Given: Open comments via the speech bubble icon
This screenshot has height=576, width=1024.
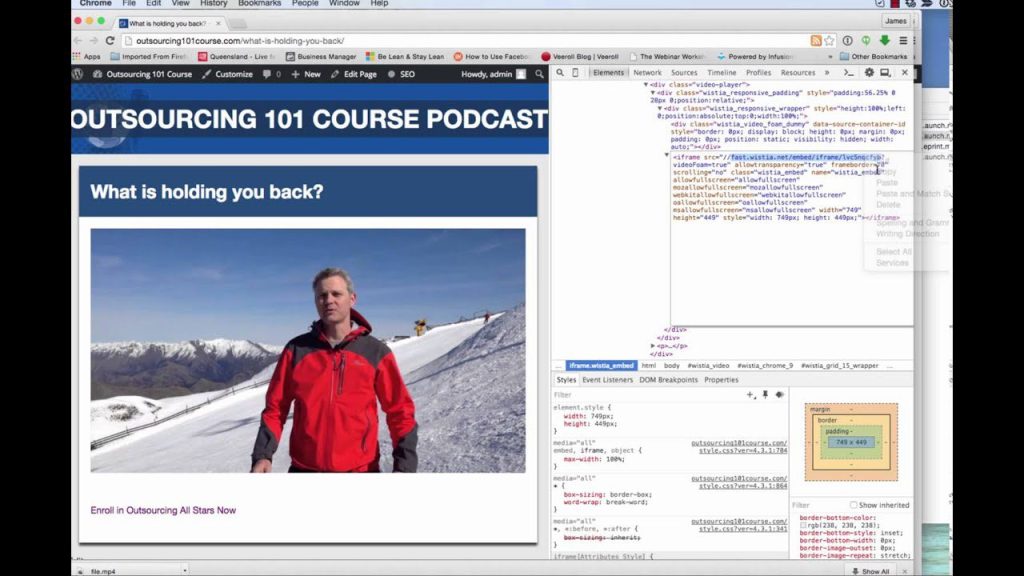Looking at the screenshot, I should point(266,74).
